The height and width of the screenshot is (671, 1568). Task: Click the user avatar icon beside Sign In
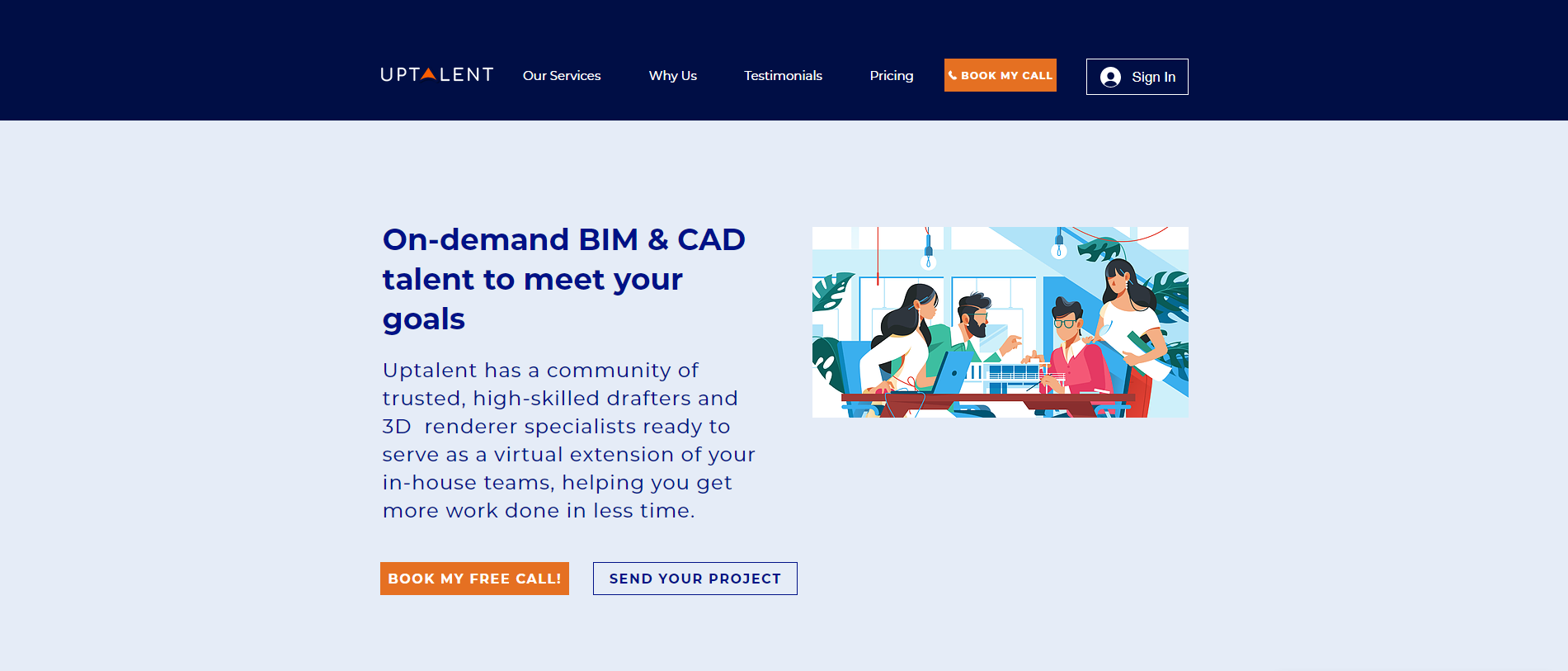click(1111, 77)
